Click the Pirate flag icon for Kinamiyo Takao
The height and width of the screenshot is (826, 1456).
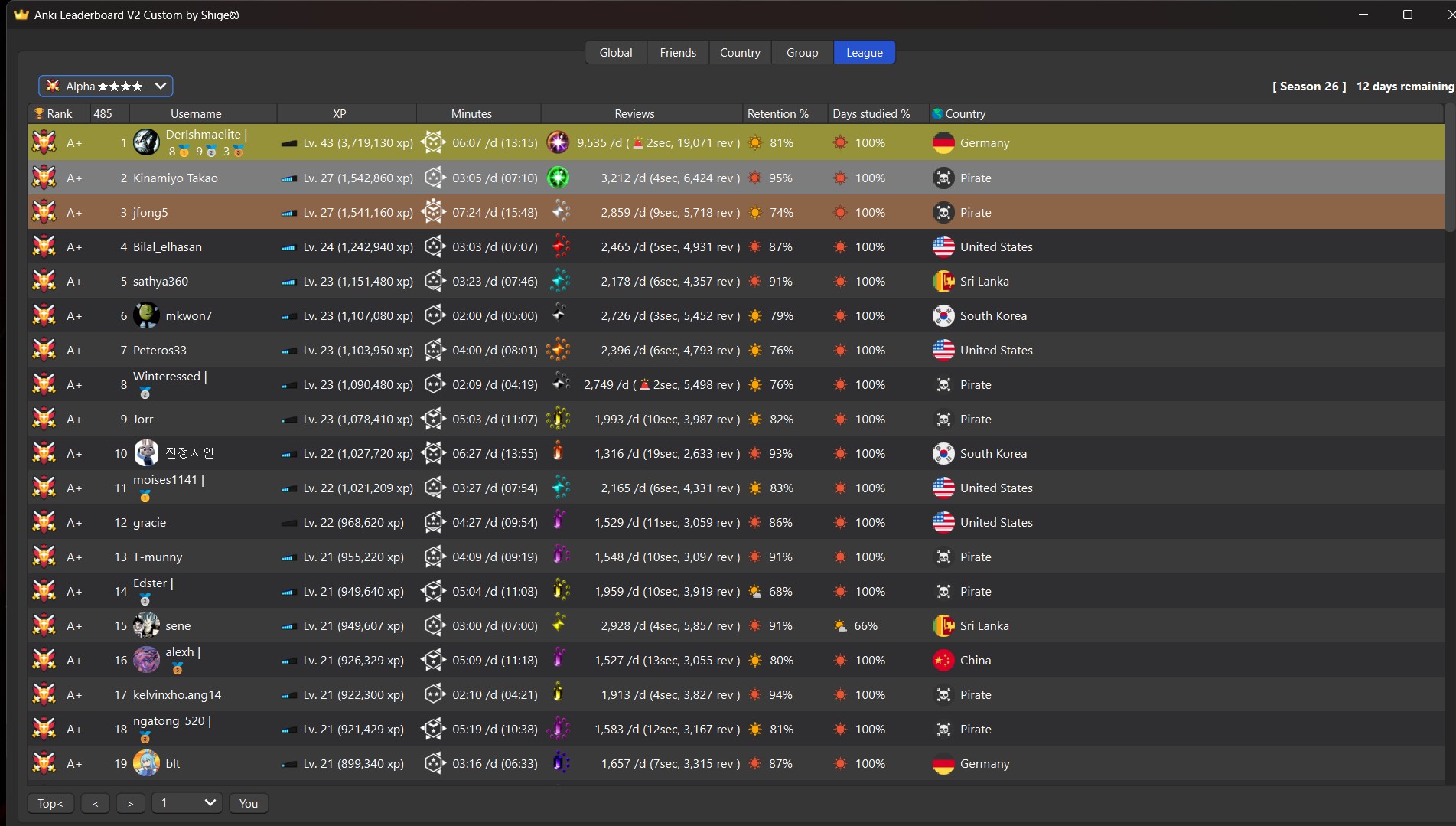(x=943, y=178)
